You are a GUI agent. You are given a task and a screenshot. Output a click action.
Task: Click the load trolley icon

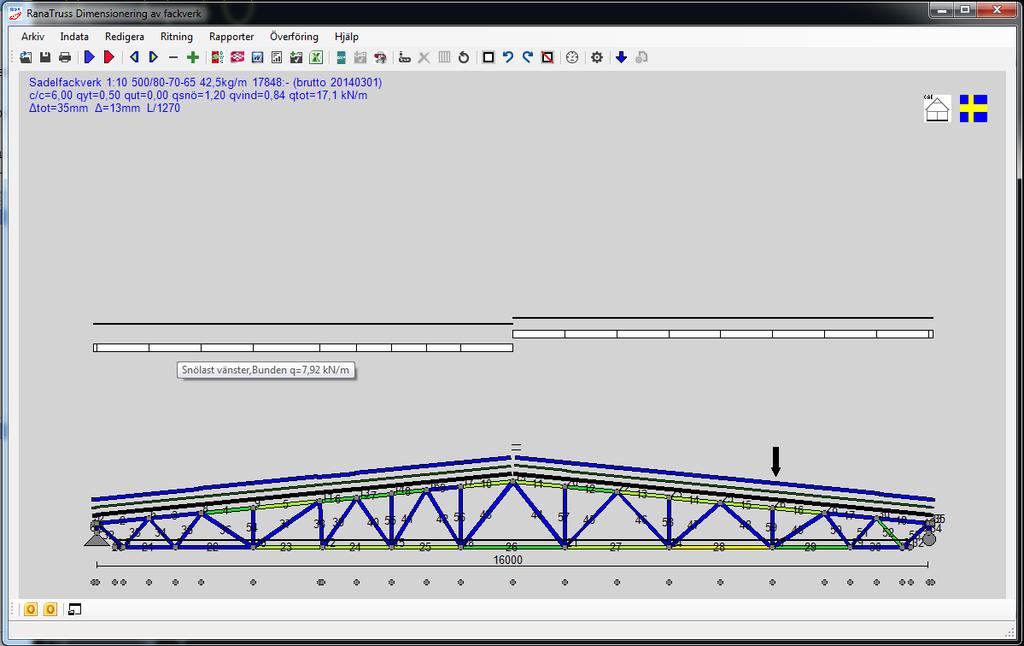click(405, 57)
